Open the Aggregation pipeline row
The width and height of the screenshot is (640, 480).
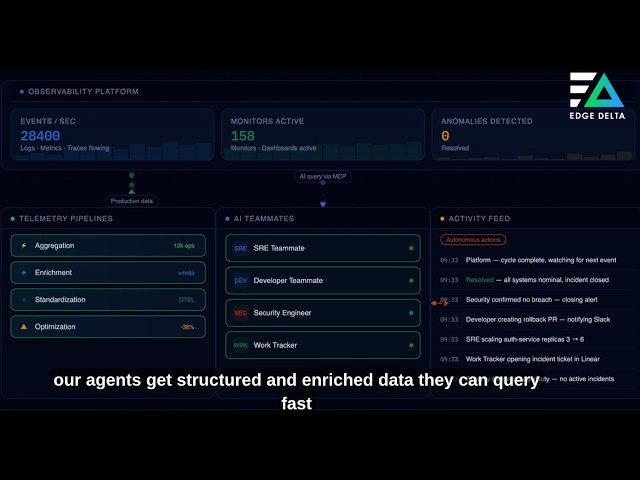[x=108, y=245]
